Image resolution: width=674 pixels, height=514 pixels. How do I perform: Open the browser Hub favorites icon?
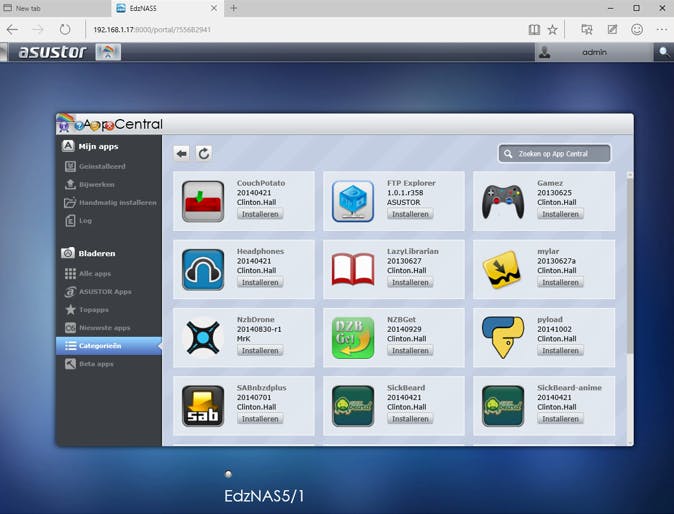coord(586,30)
